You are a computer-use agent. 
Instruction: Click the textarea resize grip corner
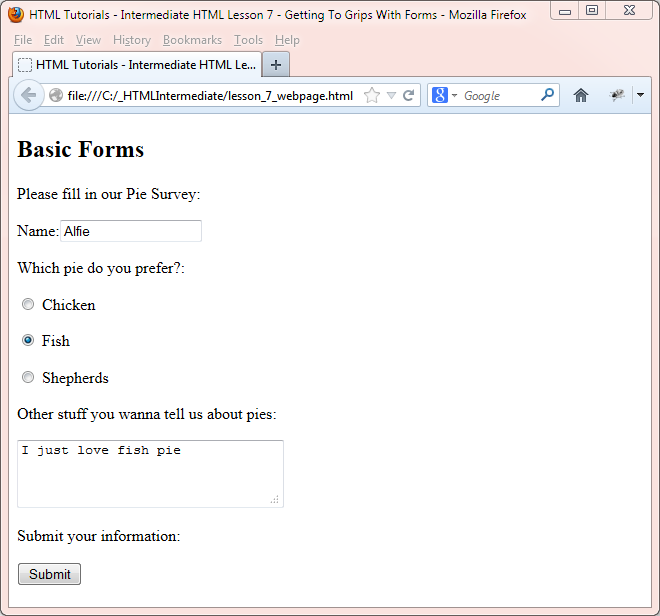(x=275, y=499)
